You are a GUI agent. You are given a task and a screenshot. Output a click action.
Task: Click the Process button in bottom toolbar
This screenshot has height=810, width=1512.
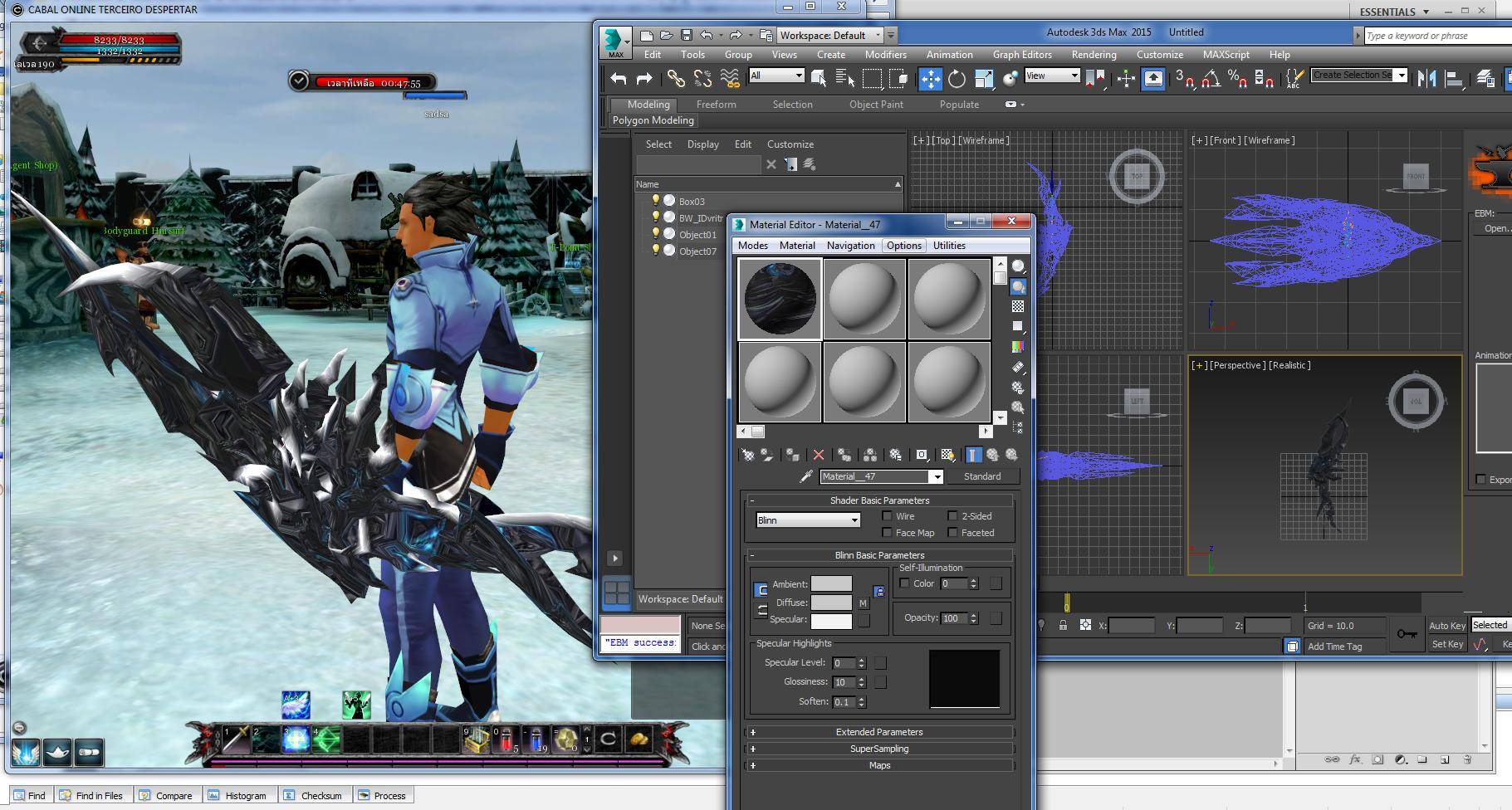(x=382, y=795)
